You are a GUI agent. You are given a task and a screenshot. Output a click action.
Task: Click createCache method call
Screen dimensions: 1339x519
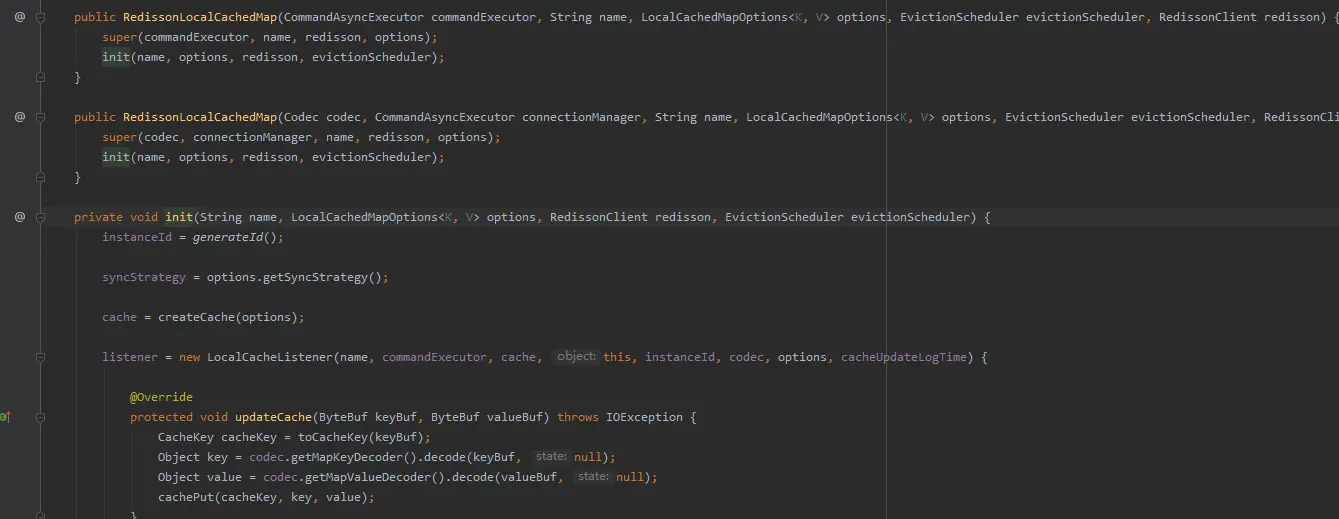[x=196, y=317]
